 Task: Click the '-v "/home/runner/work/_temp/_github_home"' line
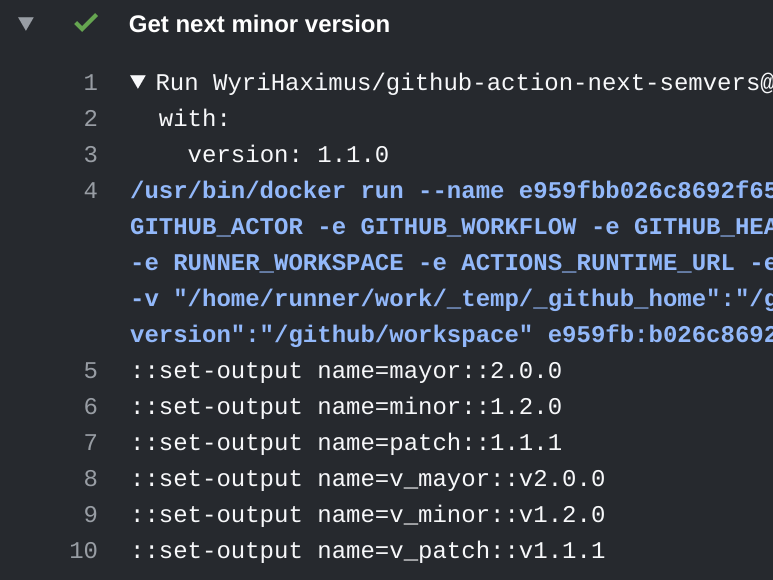452,299
